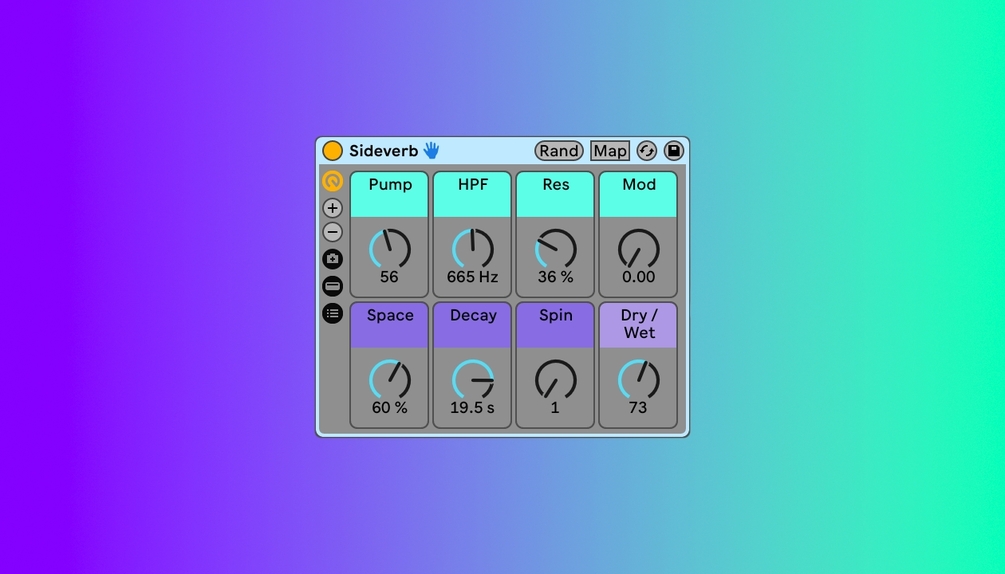
Task: Click the HPF knob at 665 Hz
Action: tap(472, 249)
